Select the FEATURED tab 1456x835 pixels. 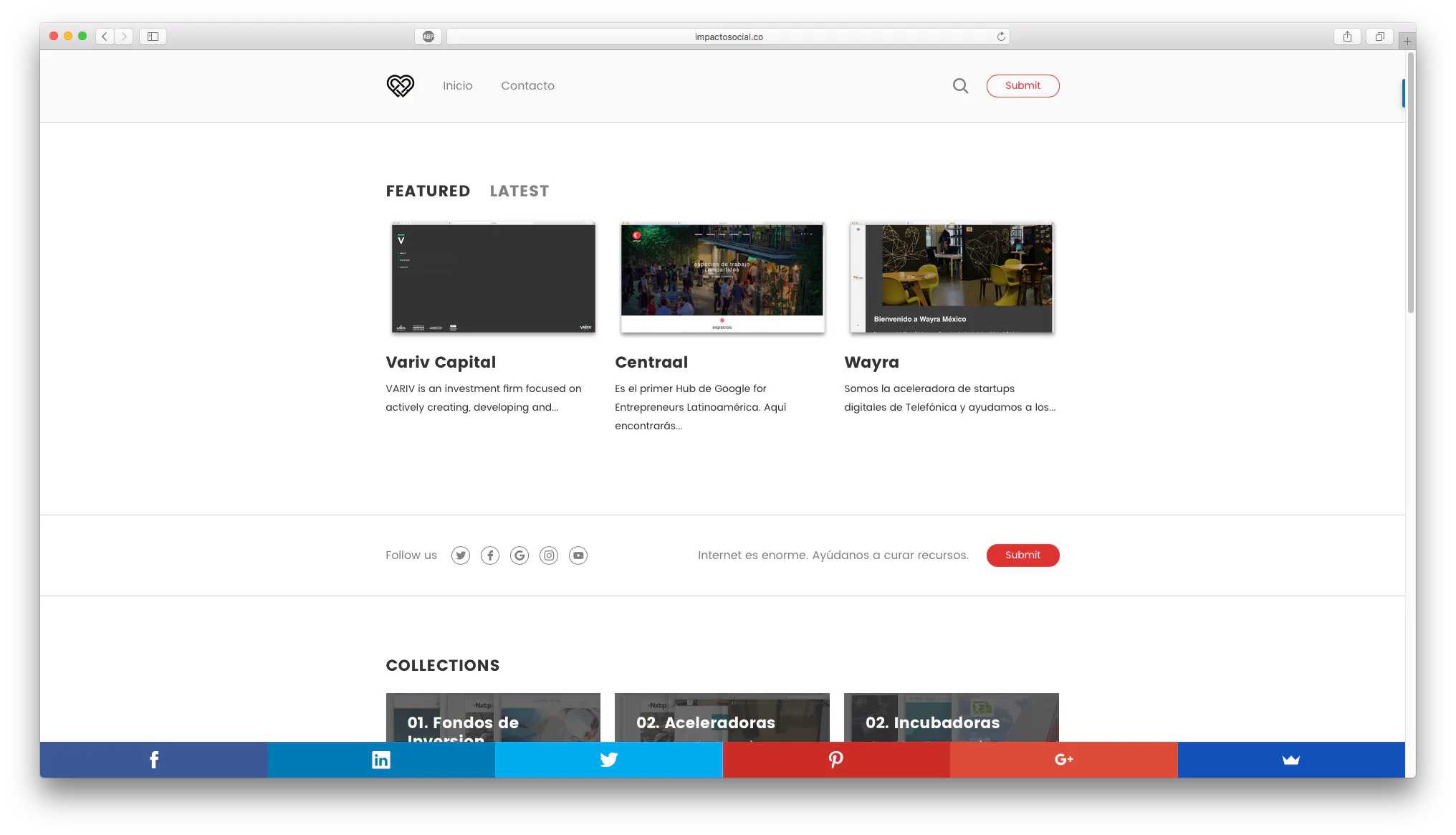(x=428, y=191)
